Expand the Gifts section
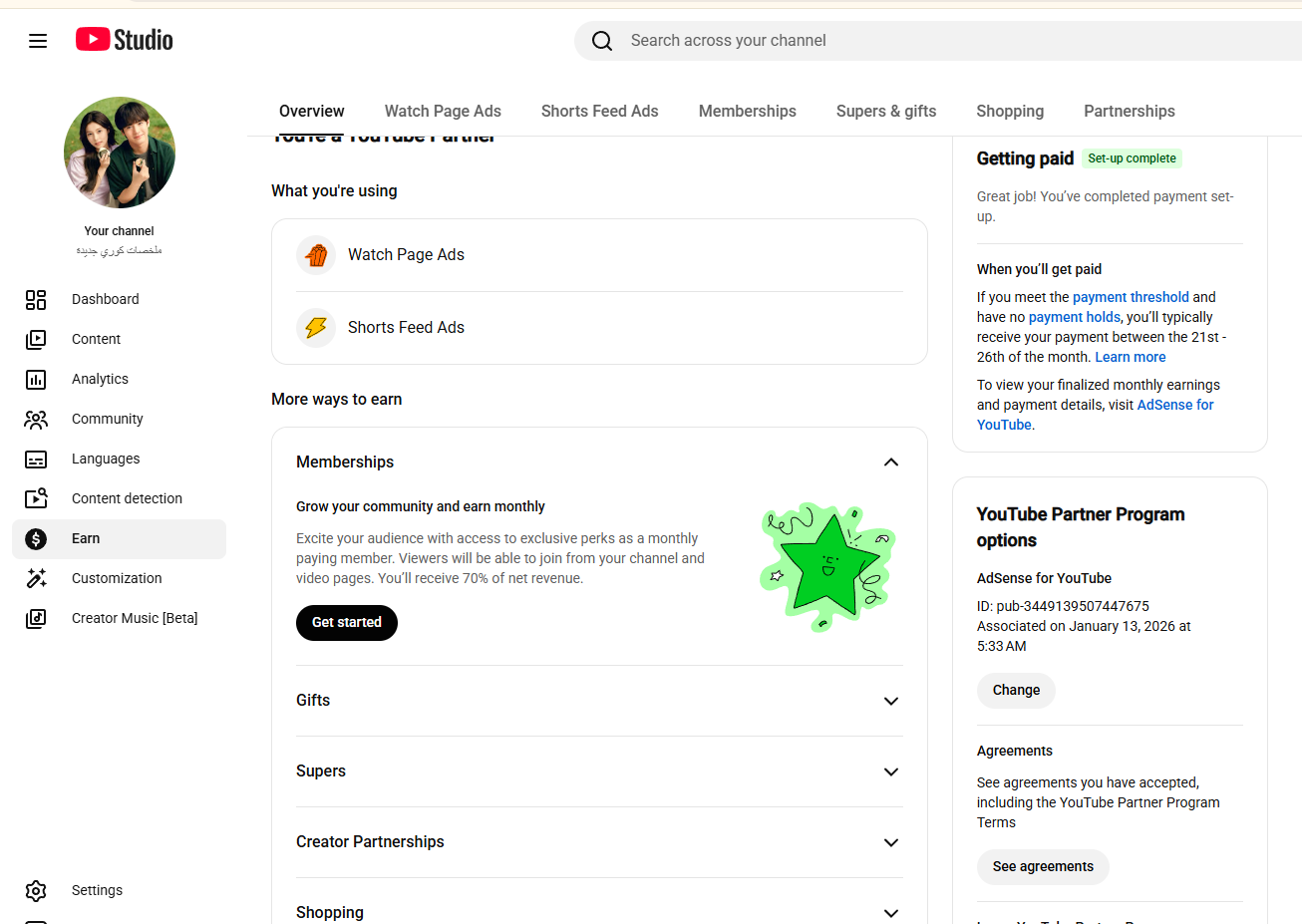 tap(891, 701)
